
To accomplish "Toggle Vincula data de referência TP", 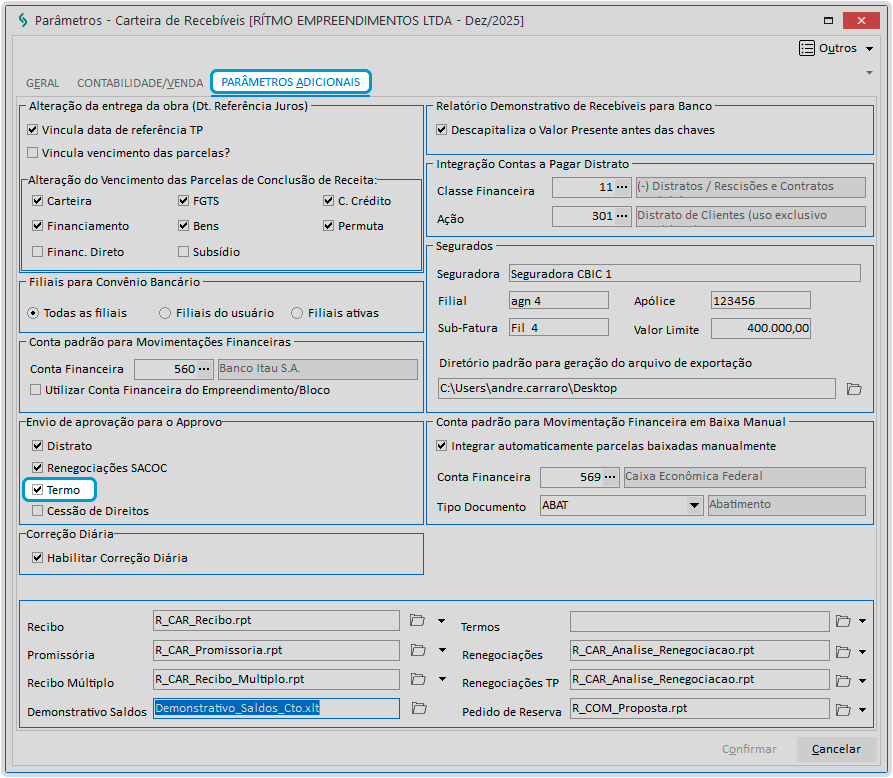I will [x=32, y=130].
